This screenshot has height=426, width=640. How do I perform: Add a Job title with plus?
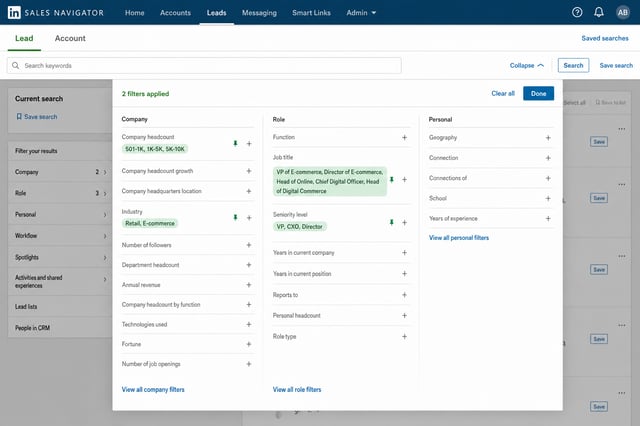click(404, 180)
